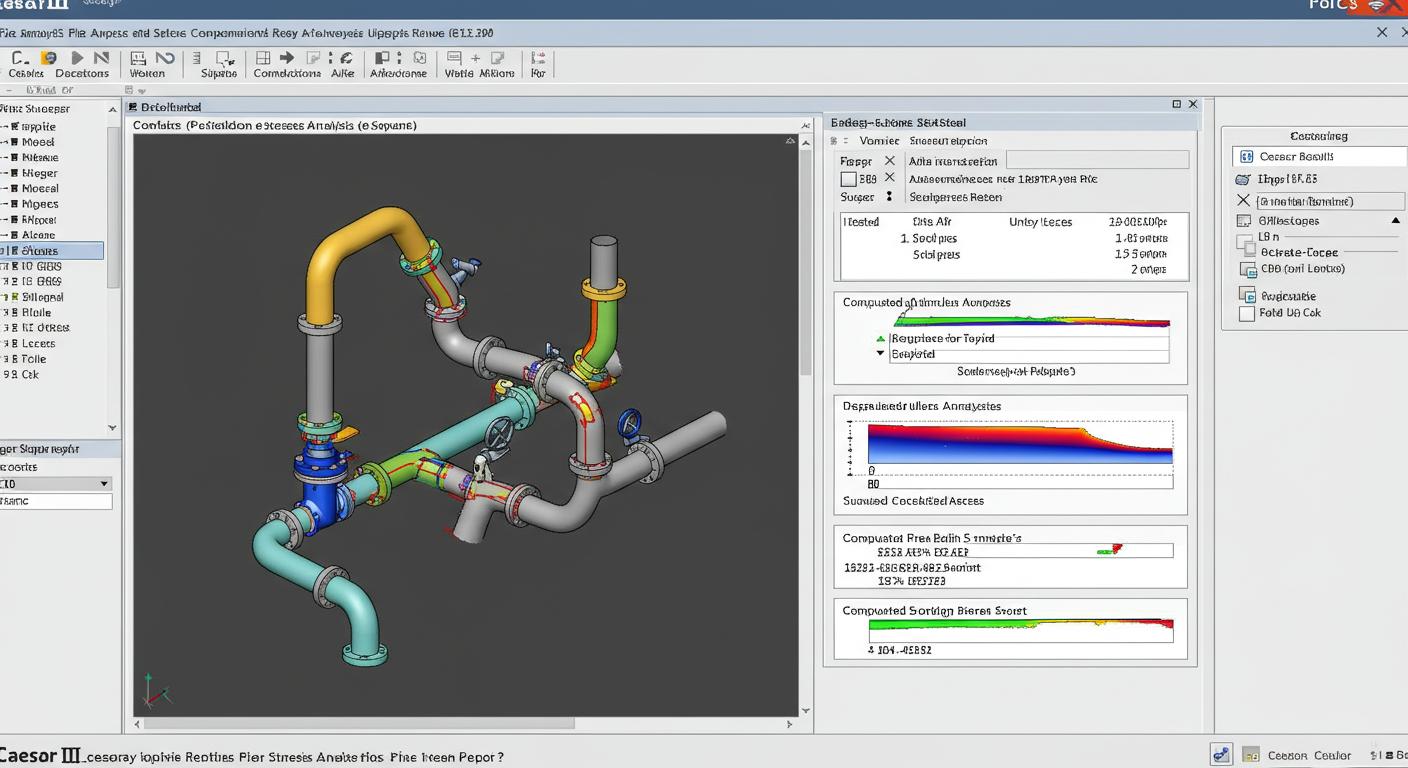Click the tree panel scroll-up arrow
This screenshot has height=768, width=1408.
click(x=112, y=108)
